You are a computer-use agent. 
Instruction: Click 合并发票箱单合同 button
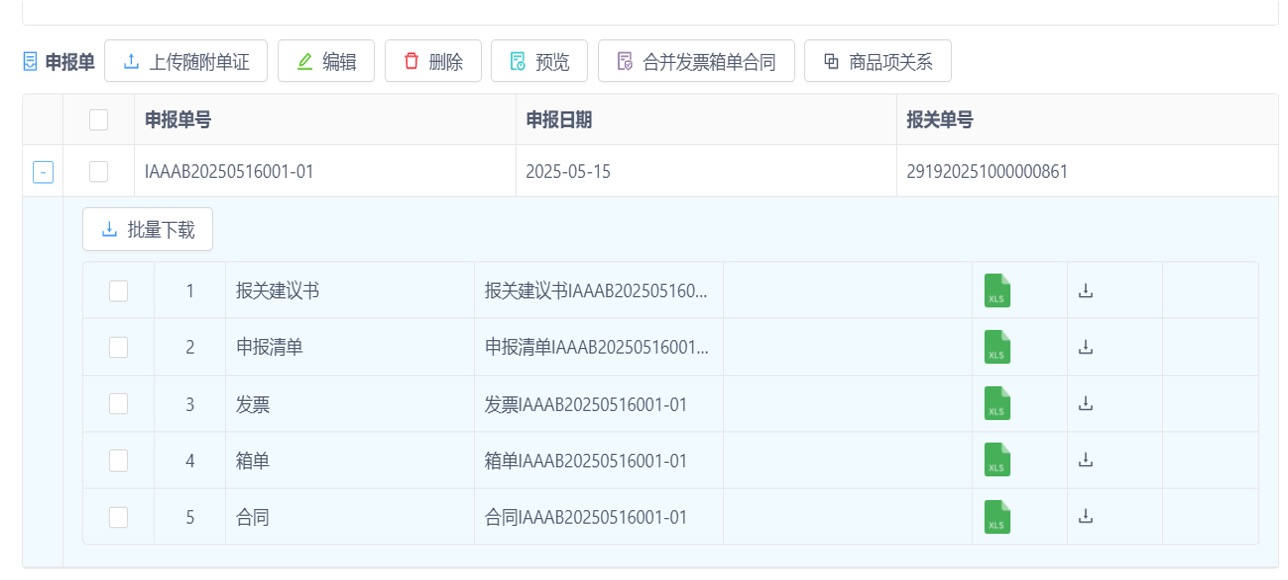click(x=696, y=61)
